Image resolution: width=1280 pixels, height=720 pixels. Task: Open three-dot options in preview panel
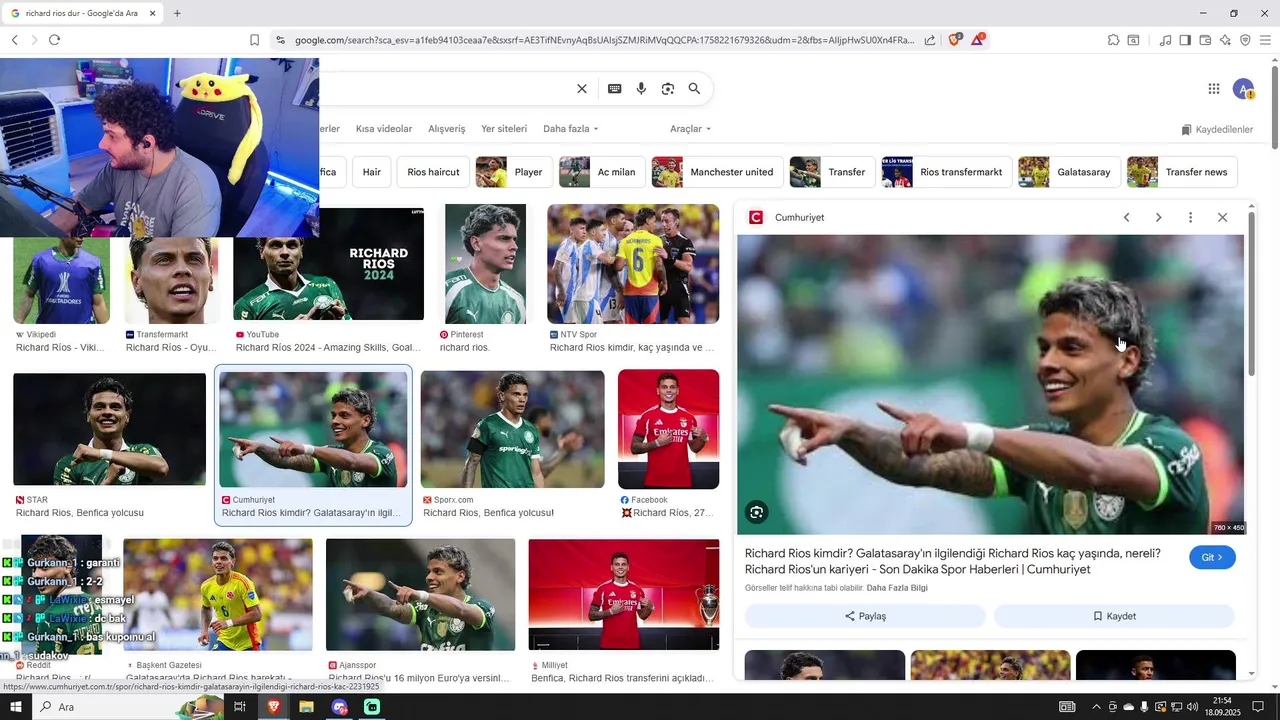[1190, 217]
